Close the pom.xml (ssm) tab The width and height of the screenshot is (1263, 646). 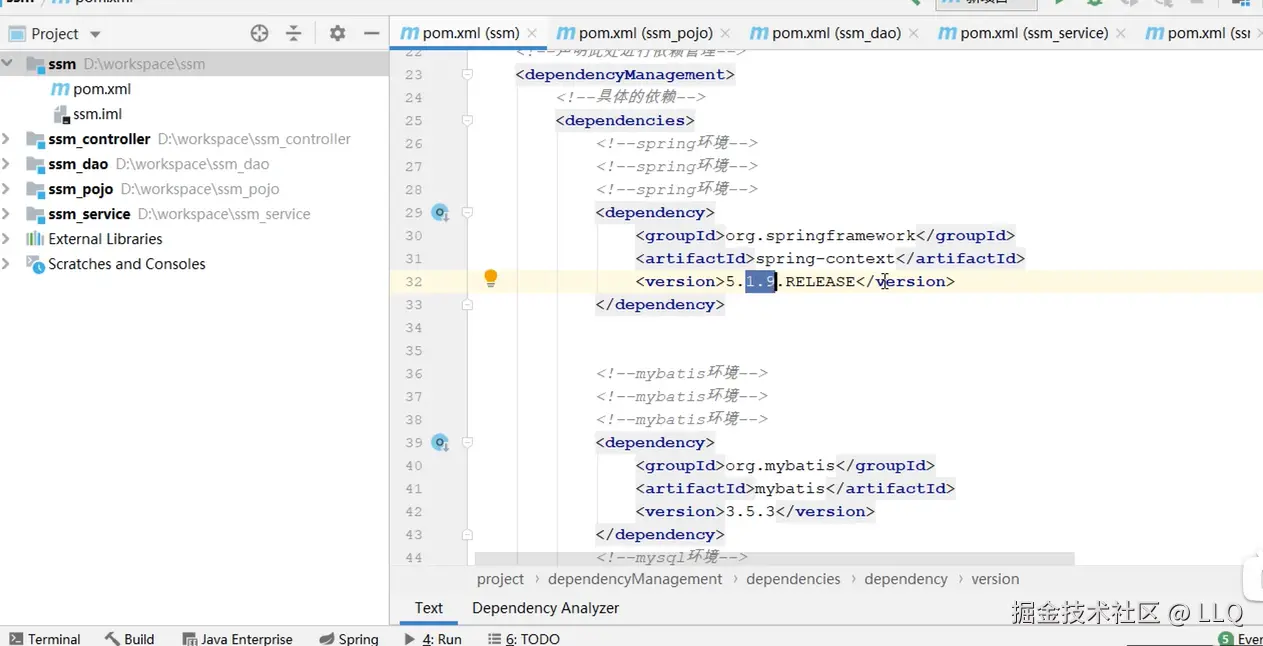coord(531,33)
